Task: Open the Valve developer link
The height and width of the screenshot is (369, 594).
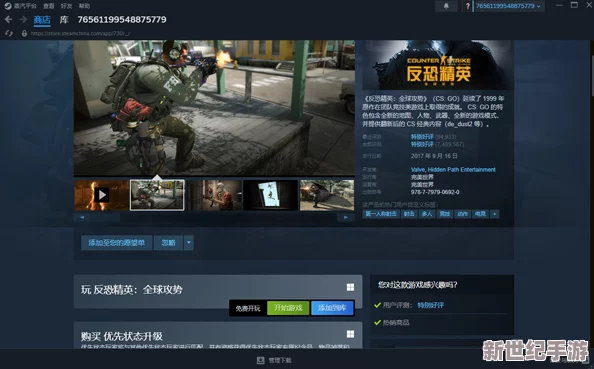Action: (x=417, y=169)
